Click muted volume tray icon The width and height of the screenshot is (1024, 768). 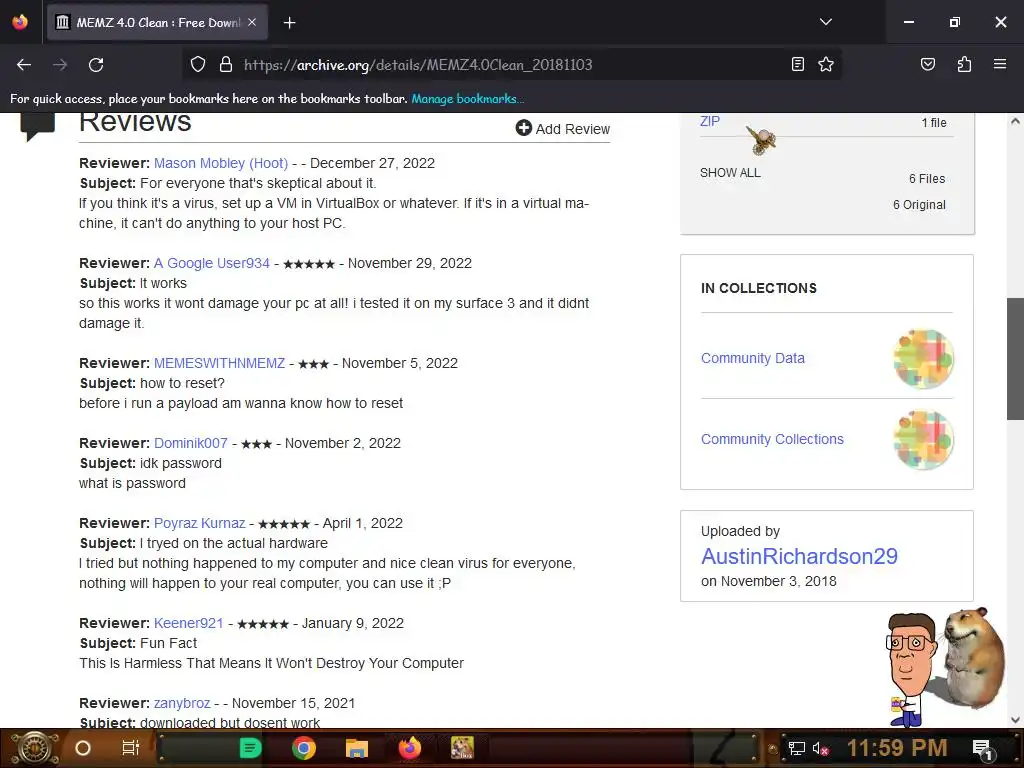coord(820,748)
